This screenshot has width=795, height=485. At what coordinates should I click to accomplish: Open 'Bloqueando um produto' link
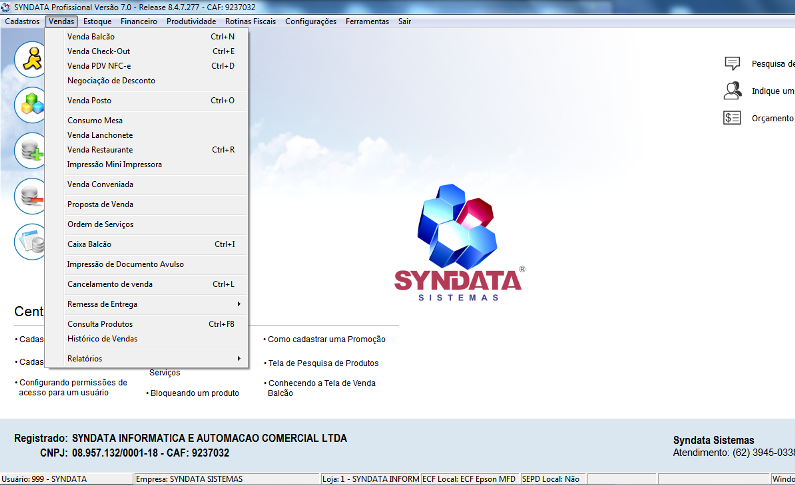(x=194, y=393)
